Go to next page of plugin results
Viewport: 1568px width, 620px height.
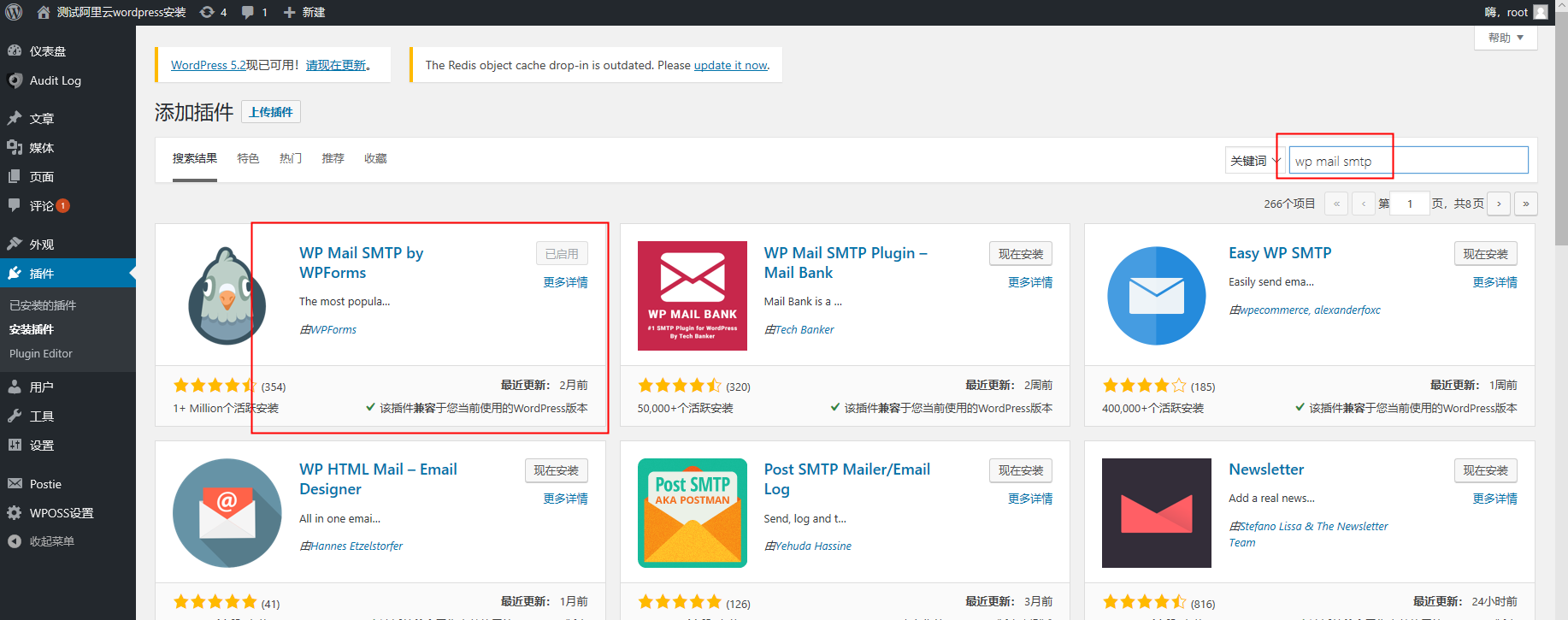(1498, 204)
